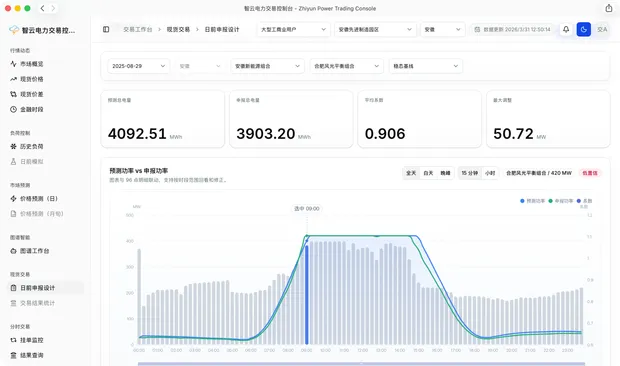620x366 pixels.
Task: Click the 交易工作台 breadcrumb link
Action: (x=138, y=29)
